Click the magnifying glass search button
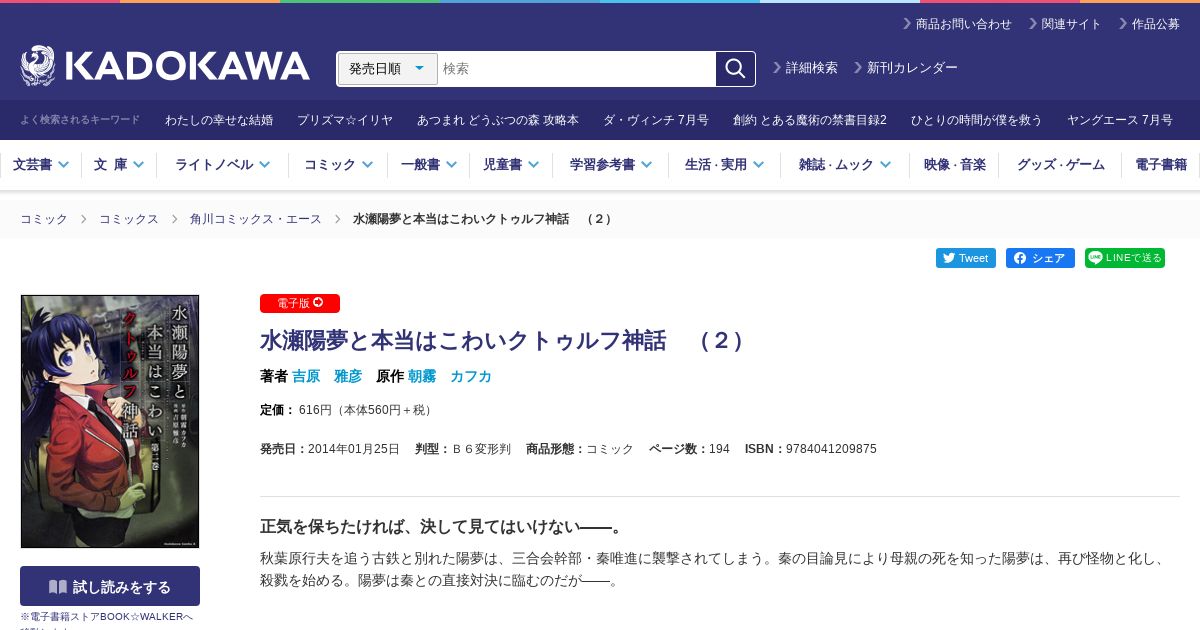The width and height of the screenshot is (1200, 630). (x=735, y=69)
